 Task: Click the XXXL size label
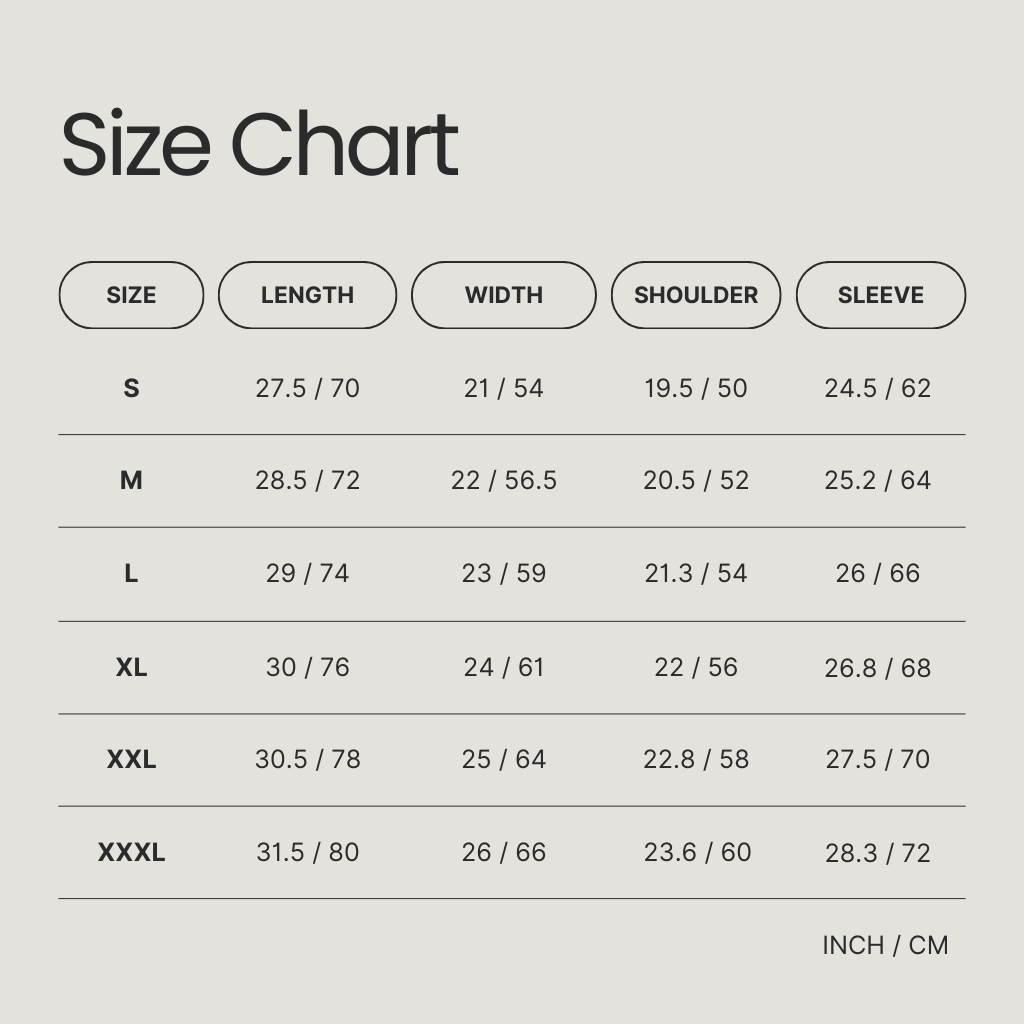tap(131, 852)
